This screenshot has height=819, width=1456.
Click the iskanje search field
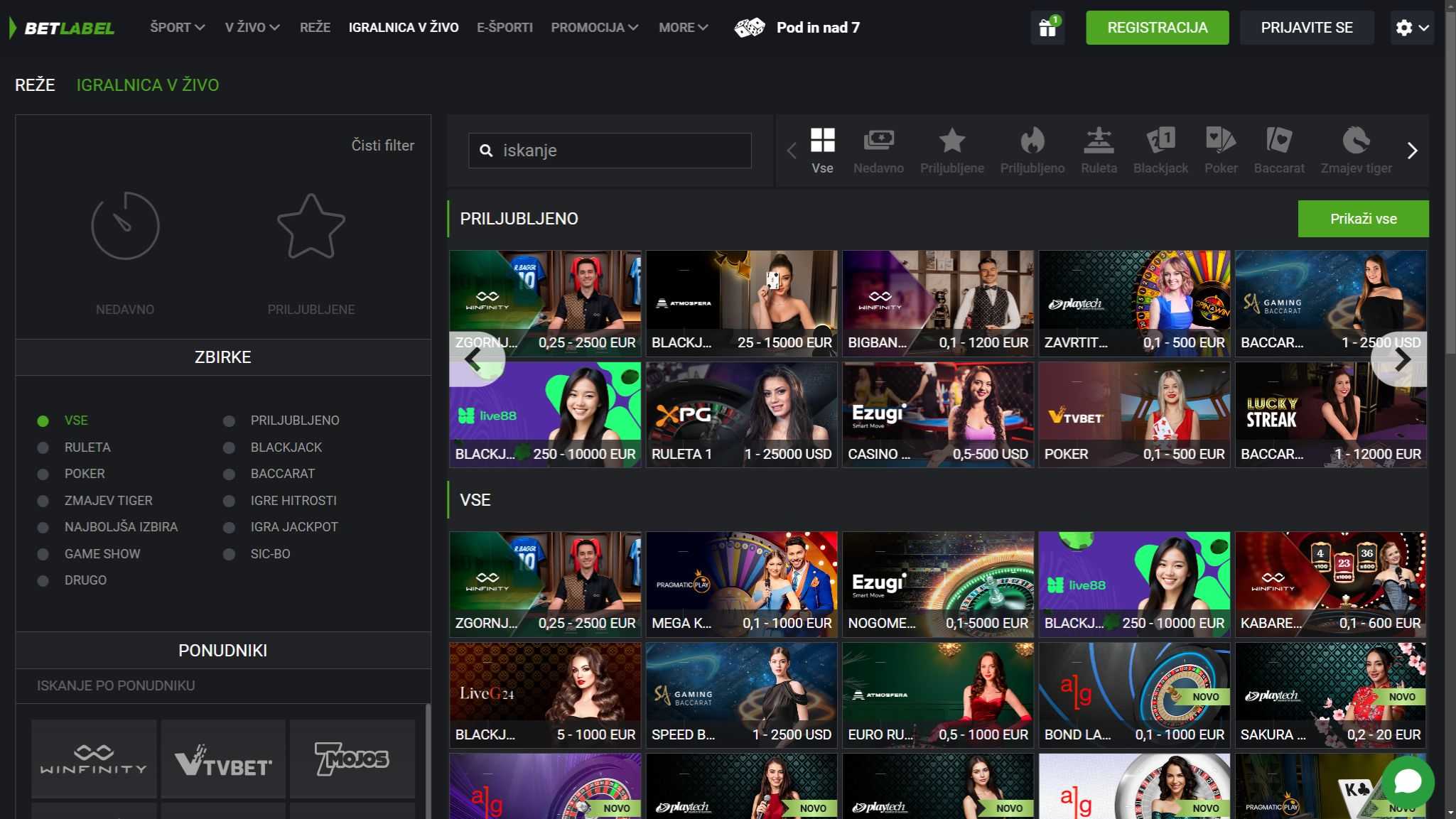click(610, 151)
